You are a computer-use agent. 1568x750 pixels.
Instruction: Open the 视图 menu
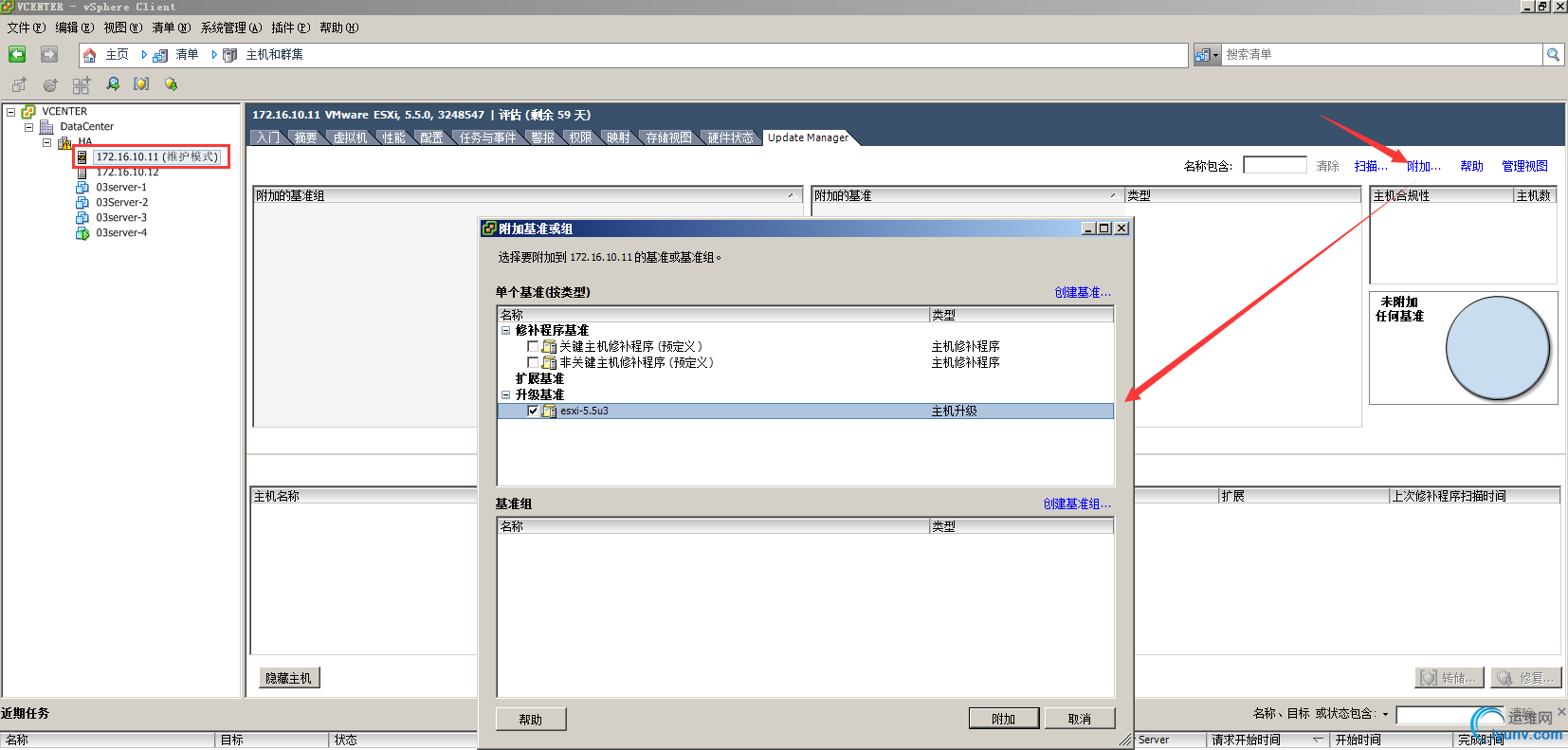(x=123, y=28)
